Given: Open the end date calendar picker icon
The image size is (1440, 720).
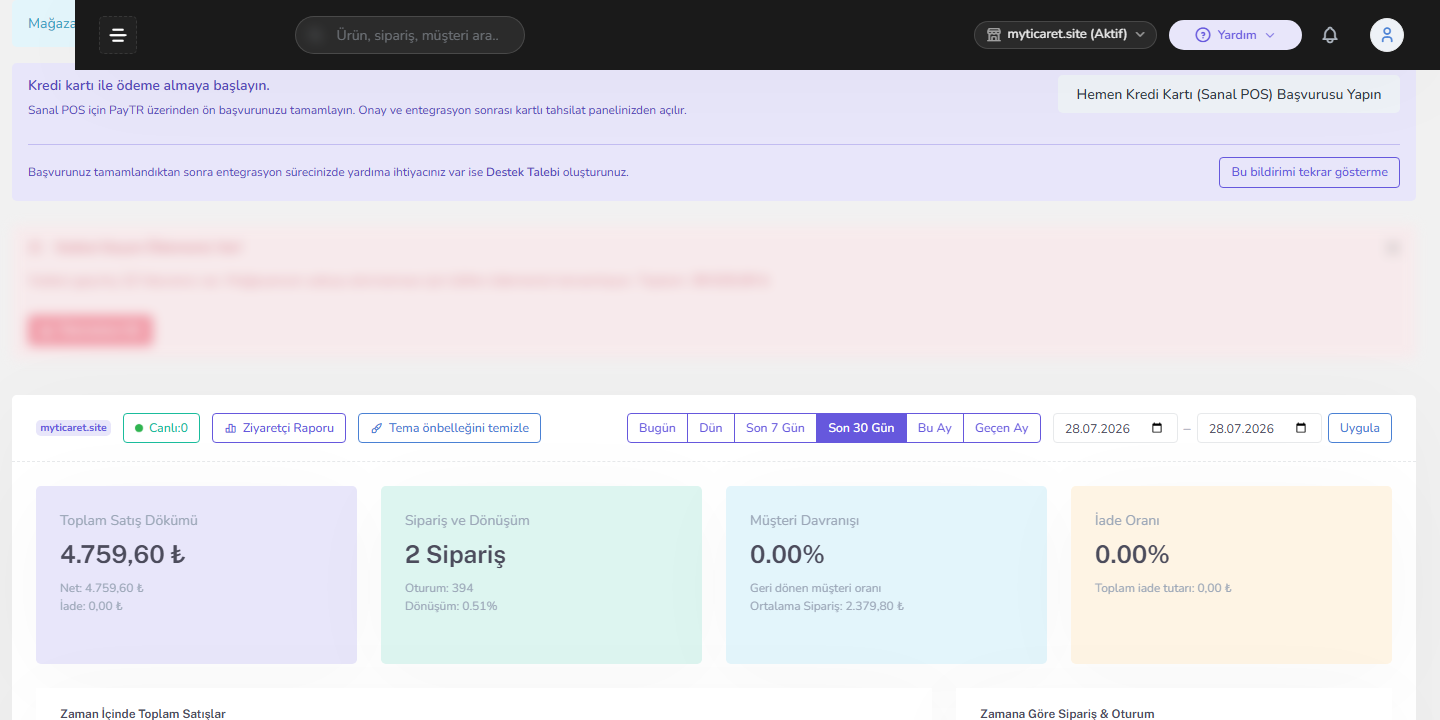Looking at the screenshot, I should click(x=1301, y=428).
